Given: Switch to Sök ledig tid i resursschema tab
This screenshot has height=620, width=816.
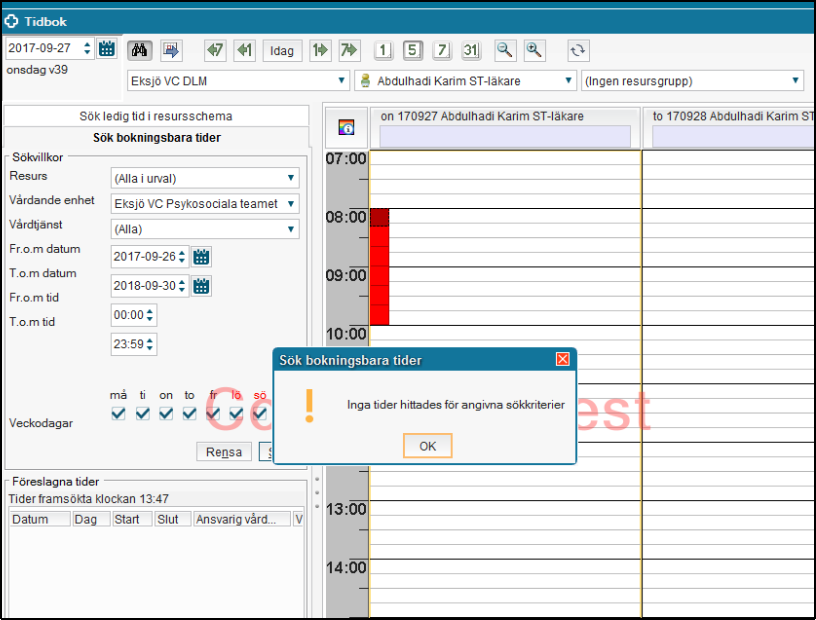Looking at the screenshot, I should (x=156, y=116).
